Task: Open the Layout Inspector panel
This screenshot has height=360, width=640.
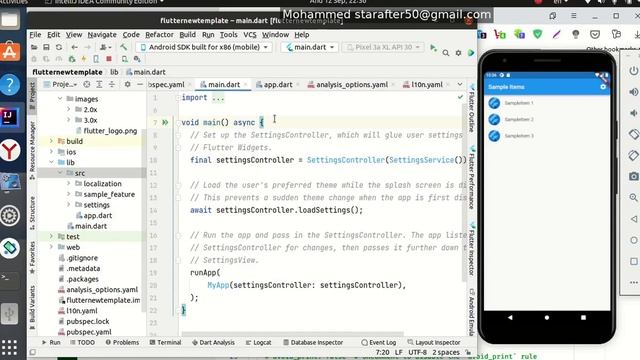Action: tap(434, 342)
